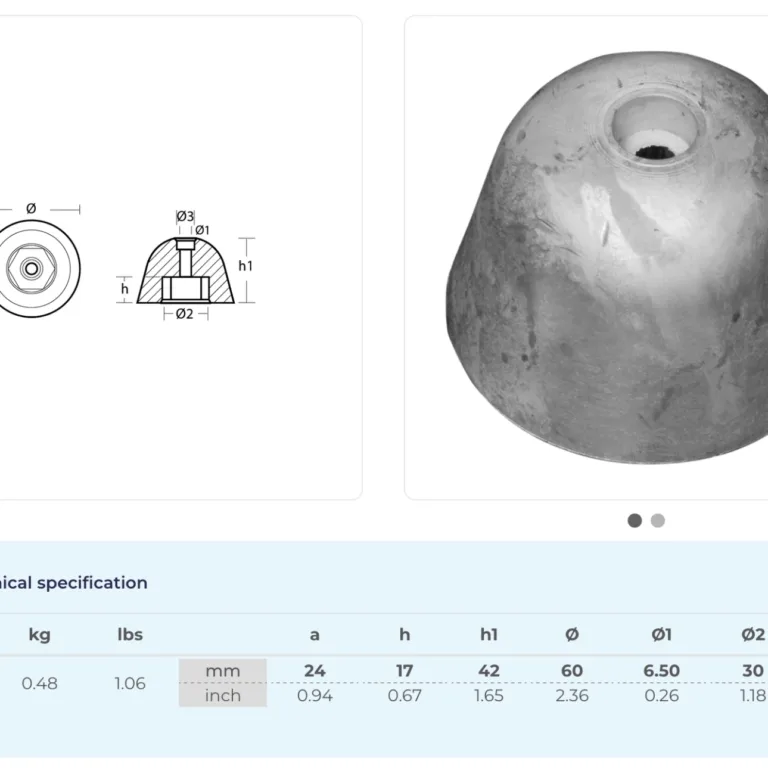Click the h1 column header in the table

(x=489, y=635)
